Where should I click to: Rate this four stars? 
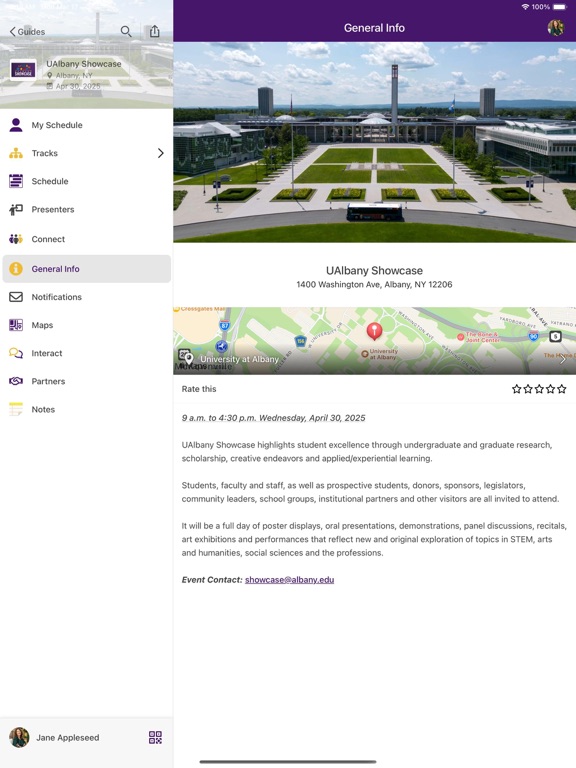click(551, 389)
